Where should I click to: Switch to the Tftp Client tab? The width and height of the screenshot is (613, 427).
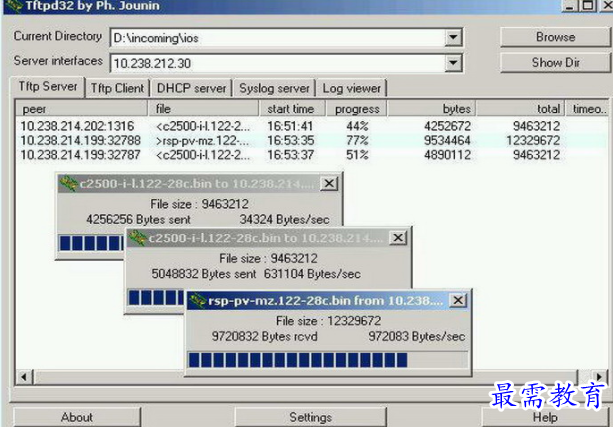tap(117, 88)
